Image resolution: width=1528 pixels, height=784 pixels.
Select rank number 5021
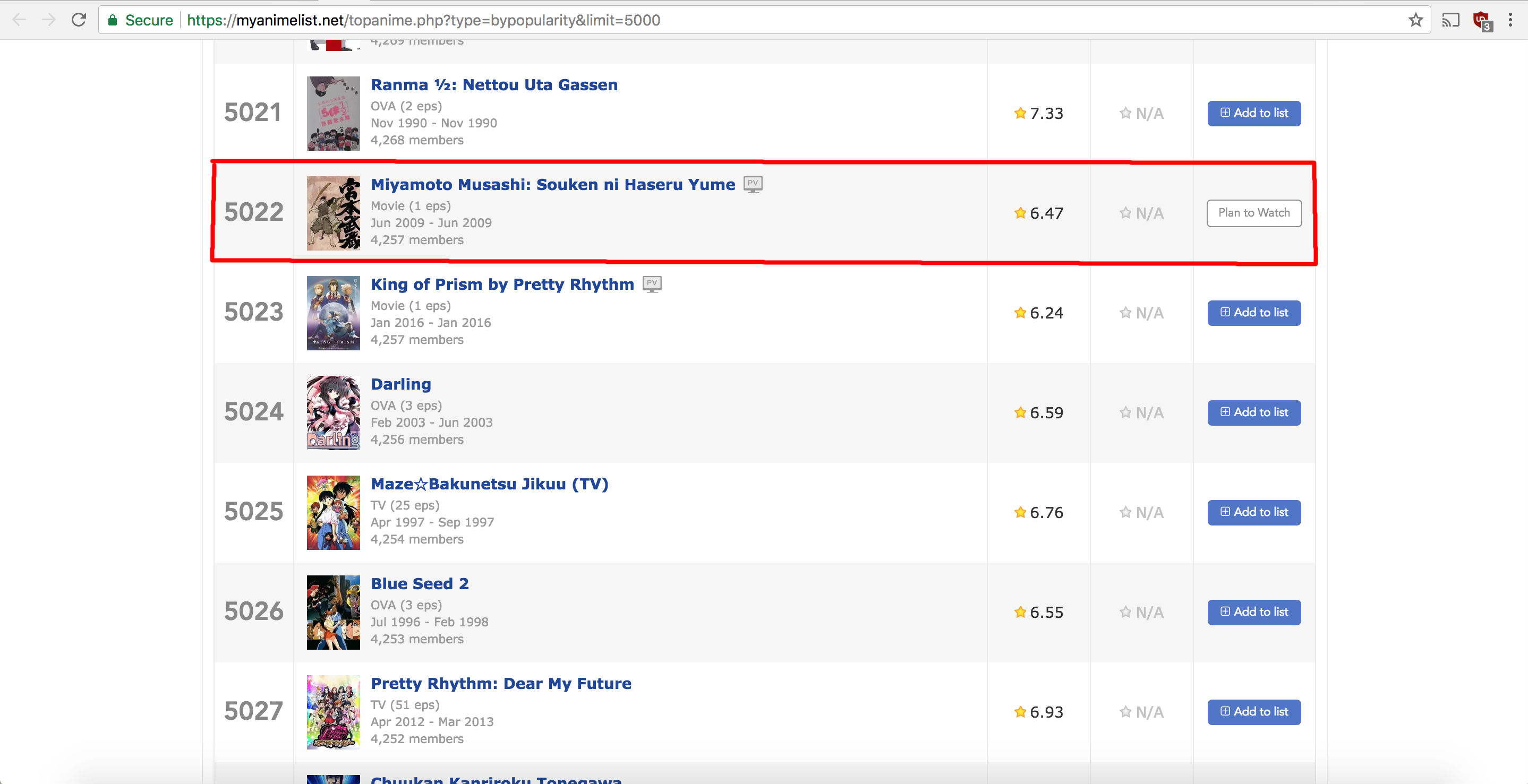click(253, 113)
